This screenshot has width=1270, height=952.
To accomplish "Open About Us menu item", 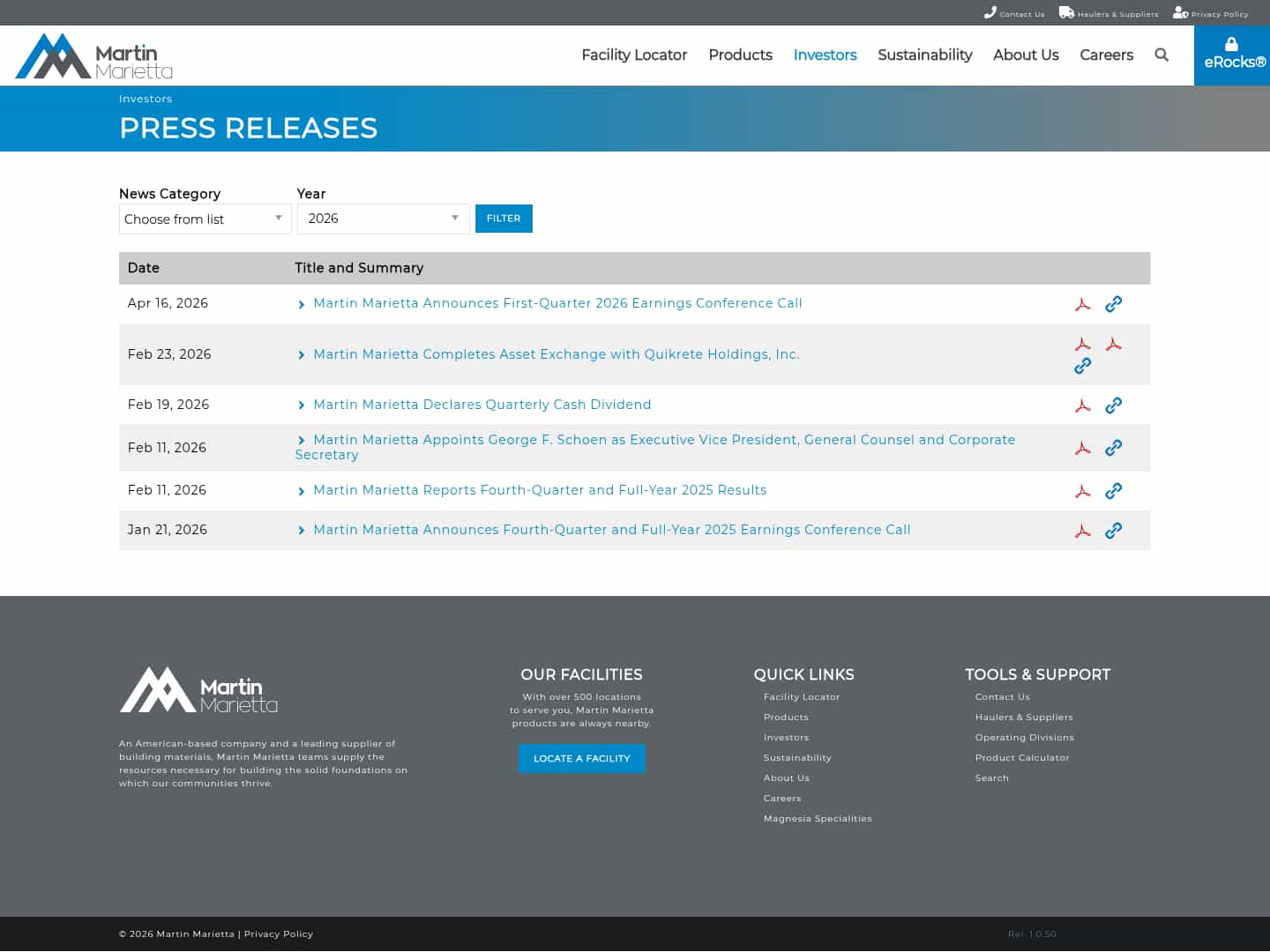I will click(1026, 55).
